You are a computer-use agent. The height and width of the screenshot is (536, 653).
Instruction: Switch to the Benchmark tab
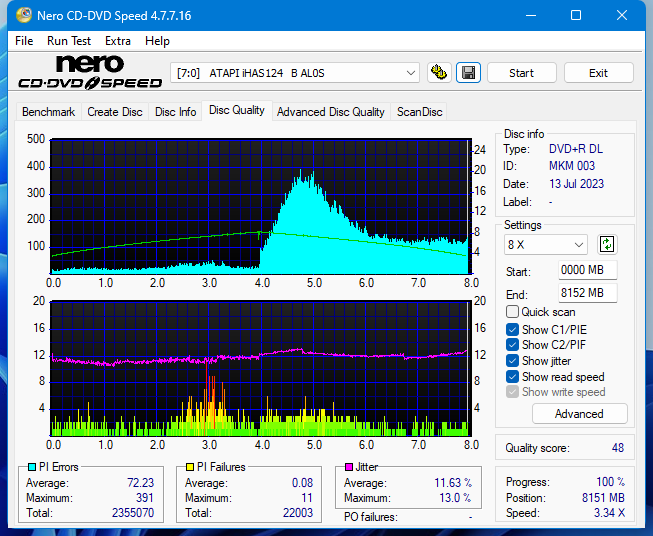coord(49,112)
